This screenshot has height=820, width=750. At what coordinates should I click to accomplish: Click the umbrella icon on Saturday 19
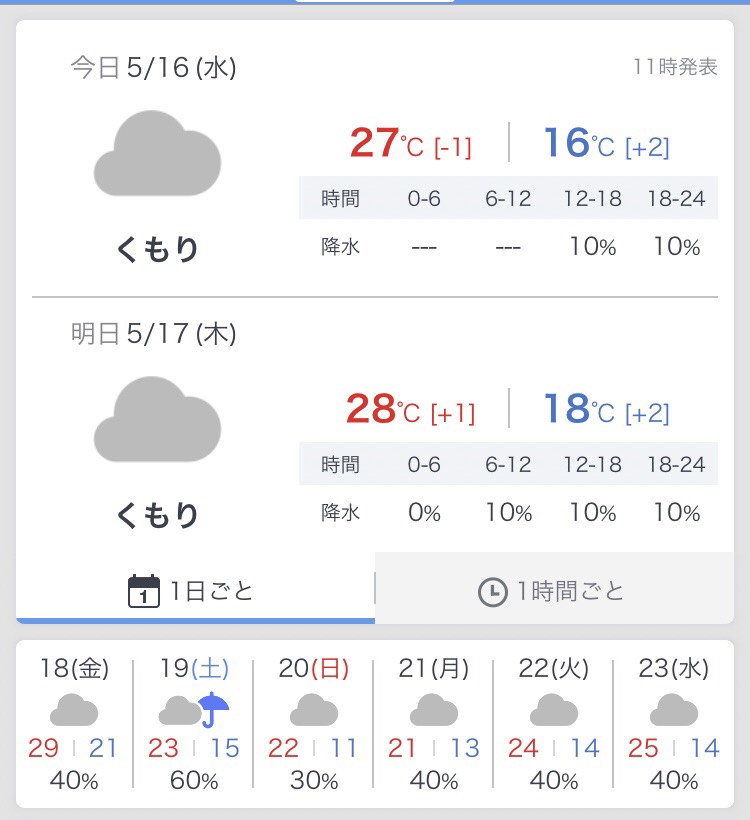(x=215, y=710)
